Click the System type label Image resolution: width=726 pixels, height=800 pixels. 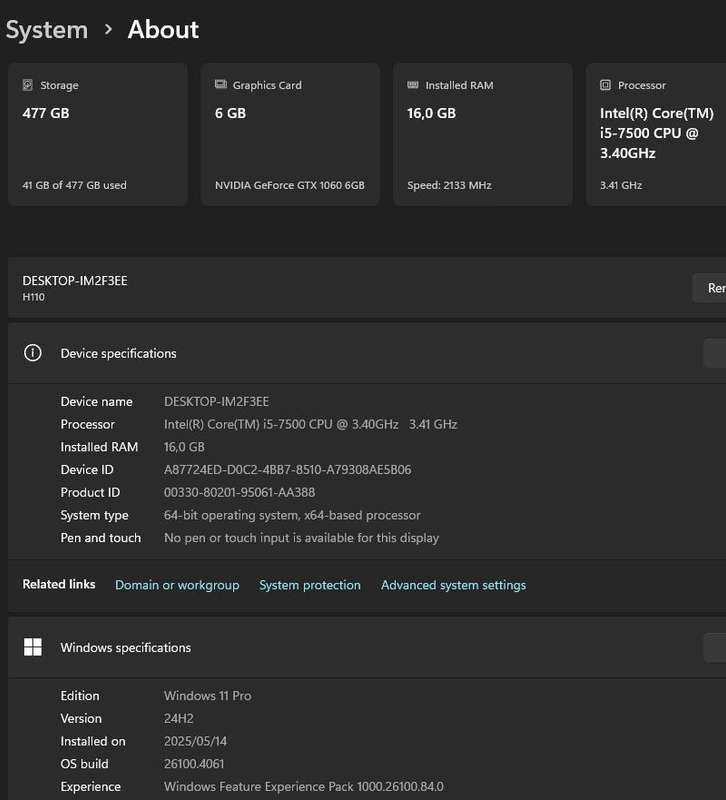94,515
